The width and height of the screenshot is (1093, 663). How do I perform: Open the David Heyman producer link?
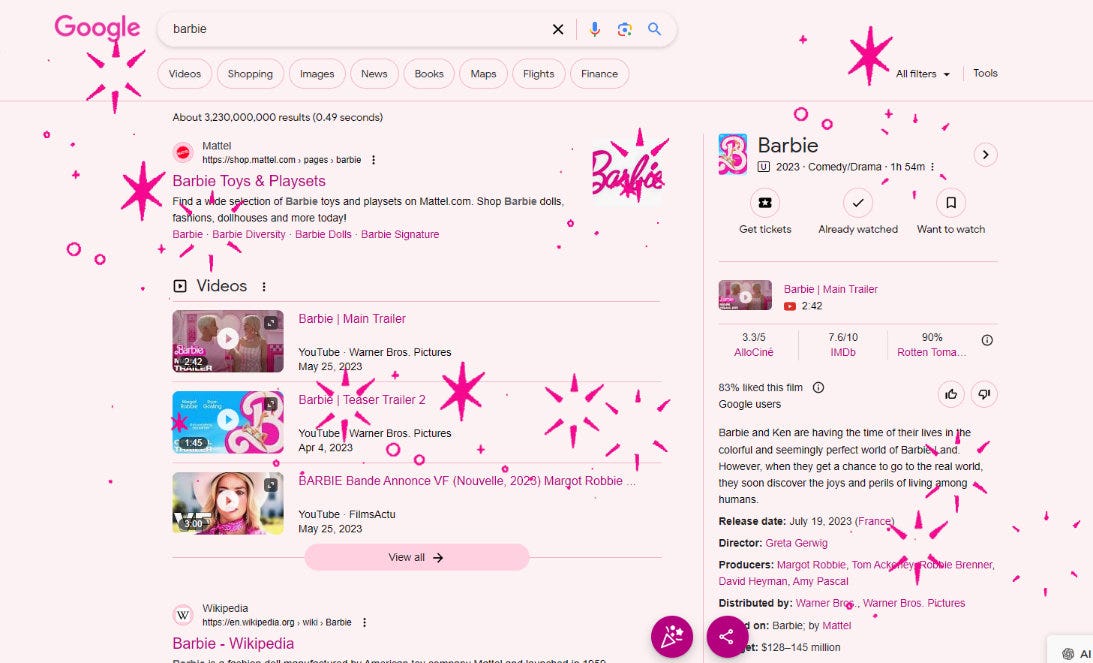coord(752,581)
